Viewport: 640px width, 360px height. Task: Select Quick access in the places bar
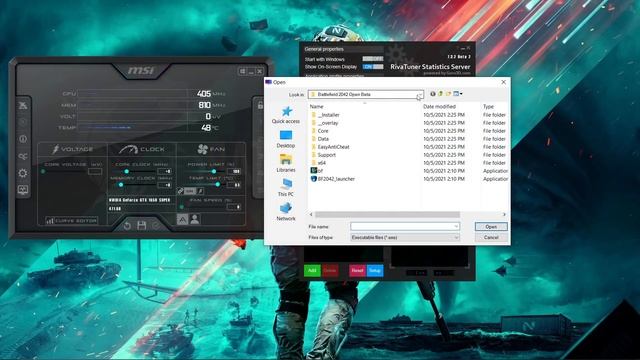coord(286,115)
